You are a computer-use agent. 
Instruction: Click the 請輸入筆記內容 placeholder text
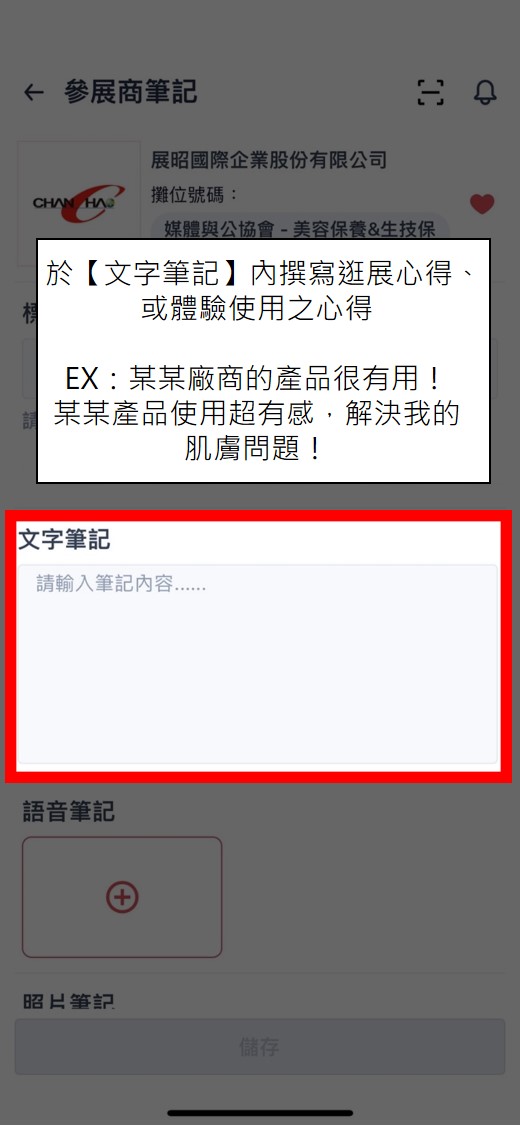(x=121, y=585)
